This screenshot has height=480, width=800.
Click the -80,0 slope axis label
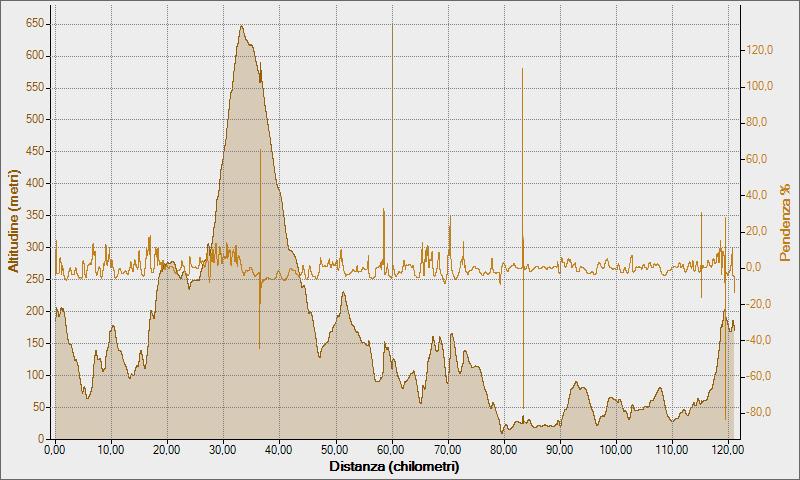pyautogui.click(x=759, y=412)
